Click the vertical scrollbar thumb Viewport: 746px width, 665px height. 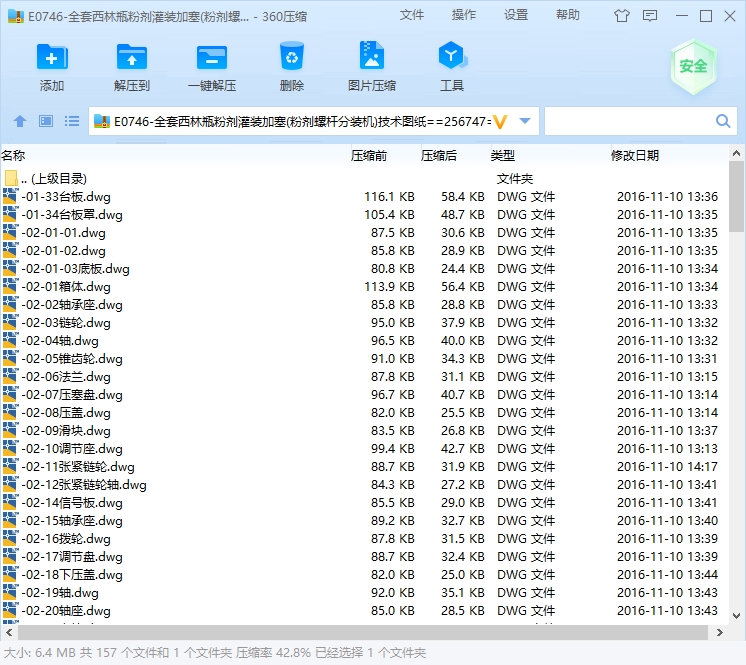[x=736, y=196]
